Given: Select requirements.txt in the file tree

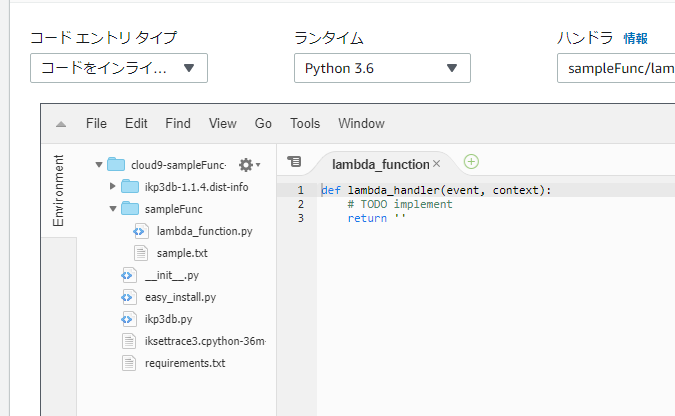Looking at the screenshot, I should 185,363.
